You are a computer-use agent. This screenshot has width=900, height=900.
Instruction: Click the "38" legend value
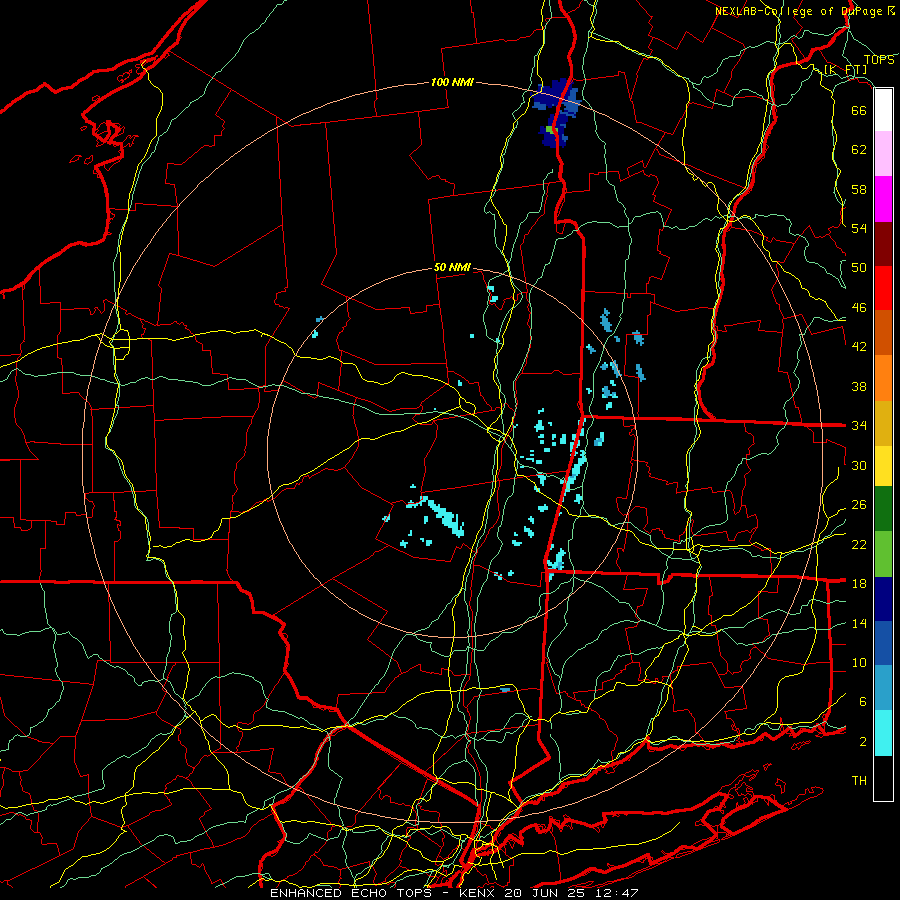point(859,386)
